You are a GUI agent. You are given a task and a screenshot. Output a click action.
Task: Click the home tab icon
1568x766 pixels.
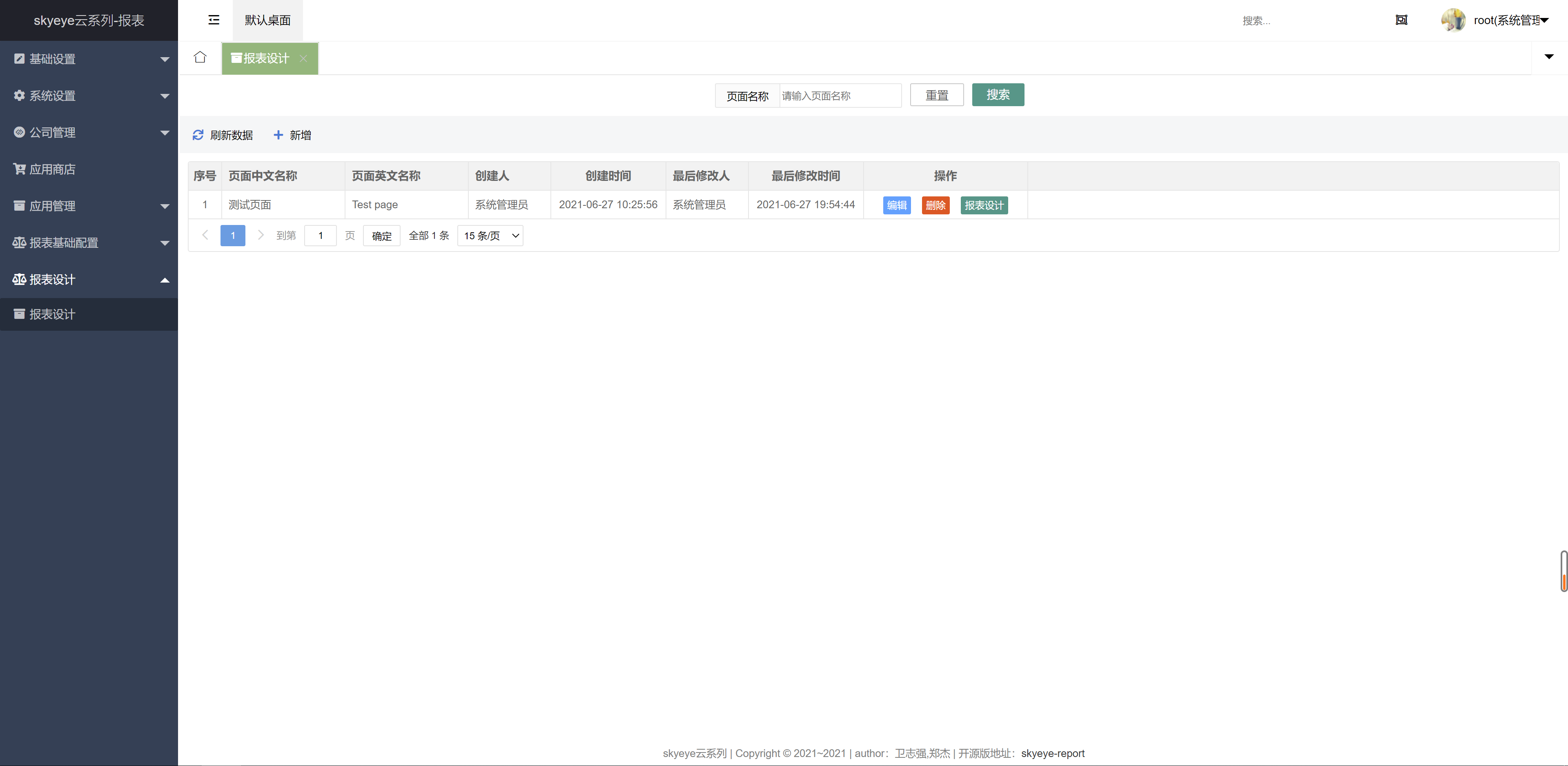tap(200, 57)
